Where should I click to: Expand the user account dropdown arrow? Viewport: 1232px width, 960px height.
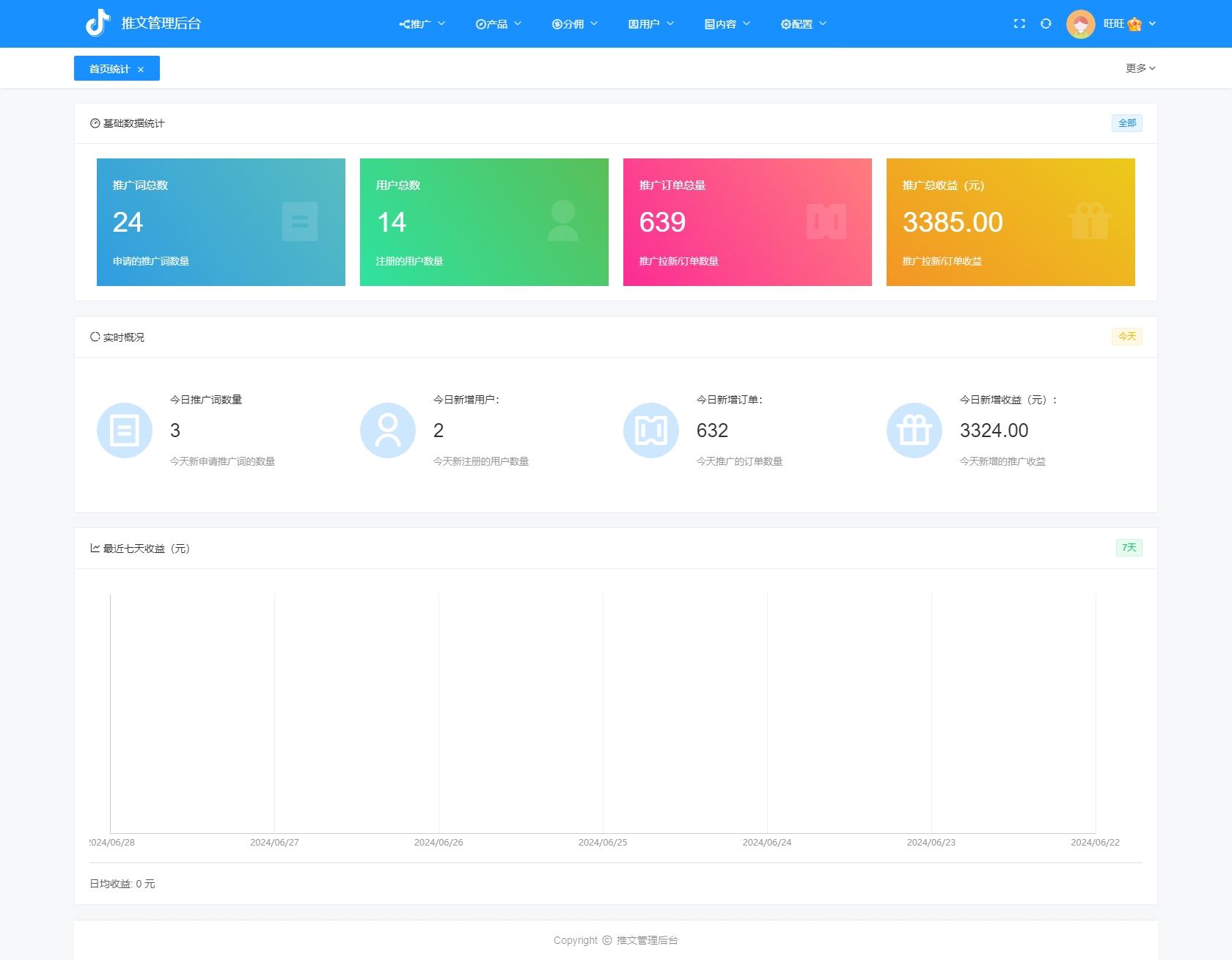coord(1152,23)
